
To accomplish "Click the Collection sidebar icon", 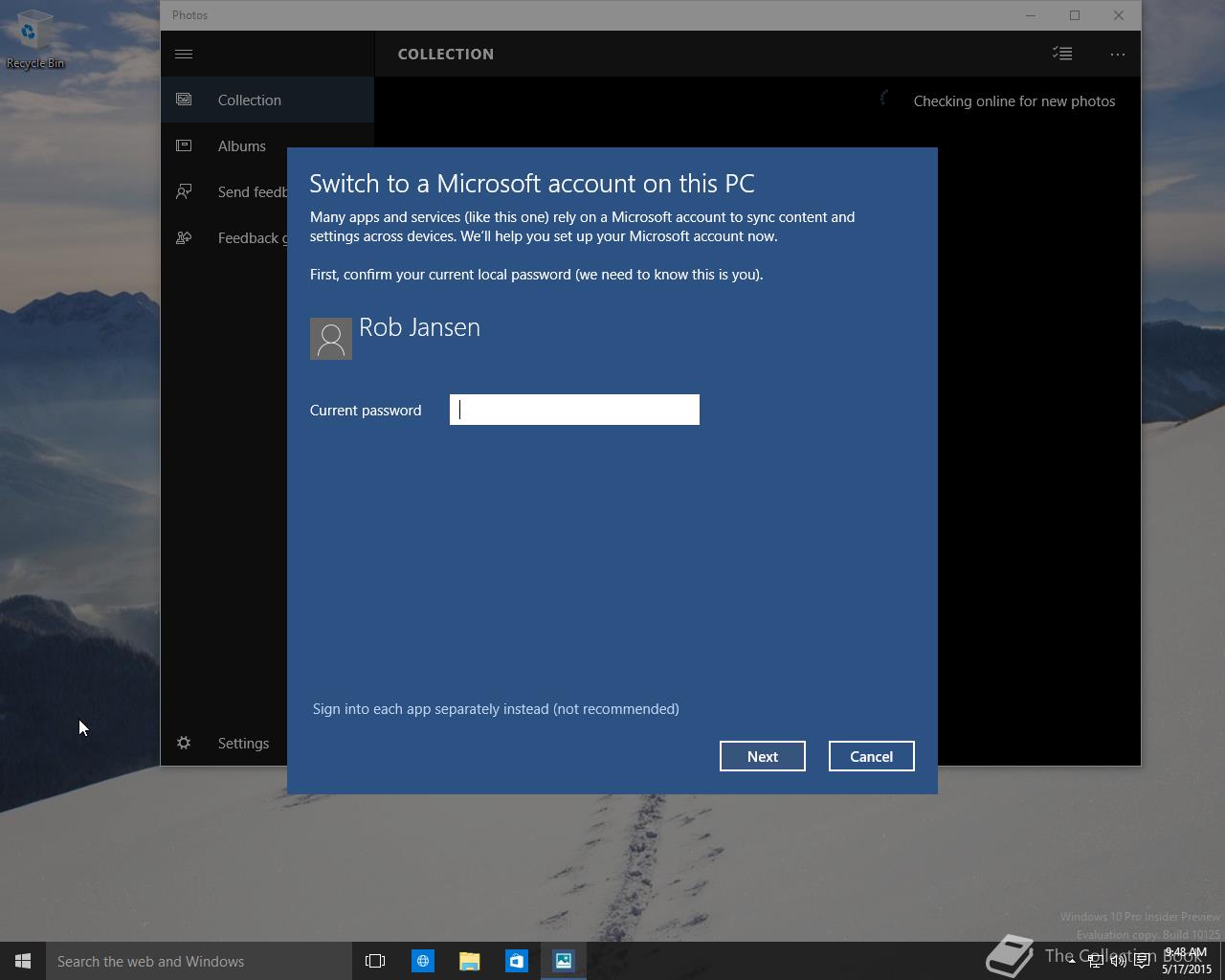I will tap(184, 100).
